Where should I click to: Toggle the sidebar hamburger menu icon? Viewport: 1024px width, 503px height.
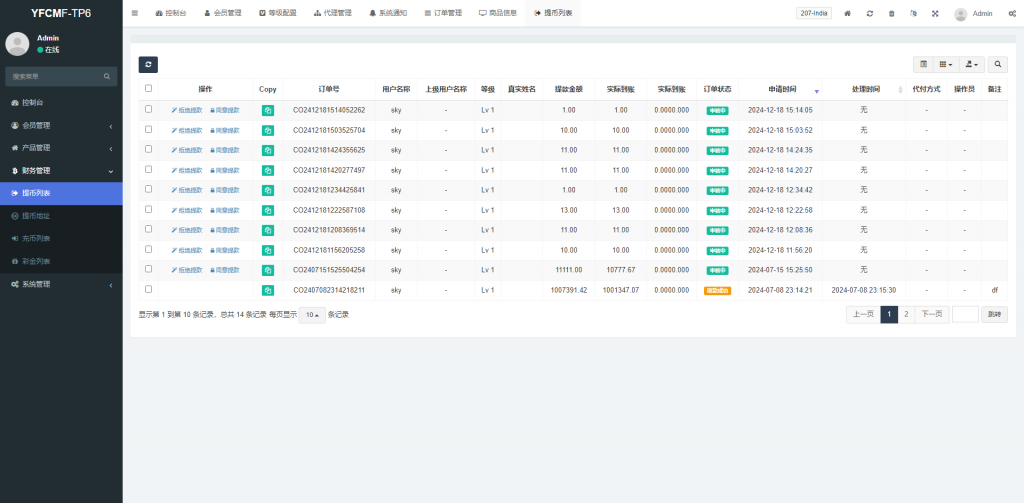(135, 14)
